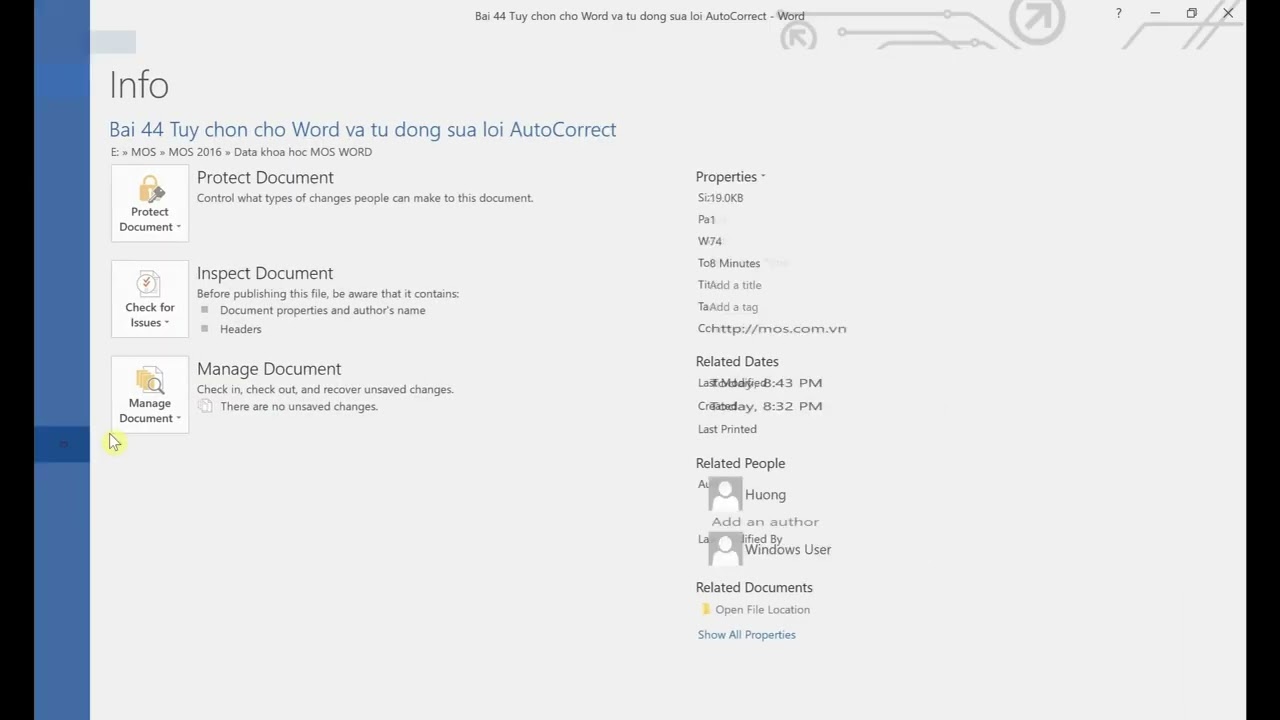Minimize the Word window

[1155, 13]
